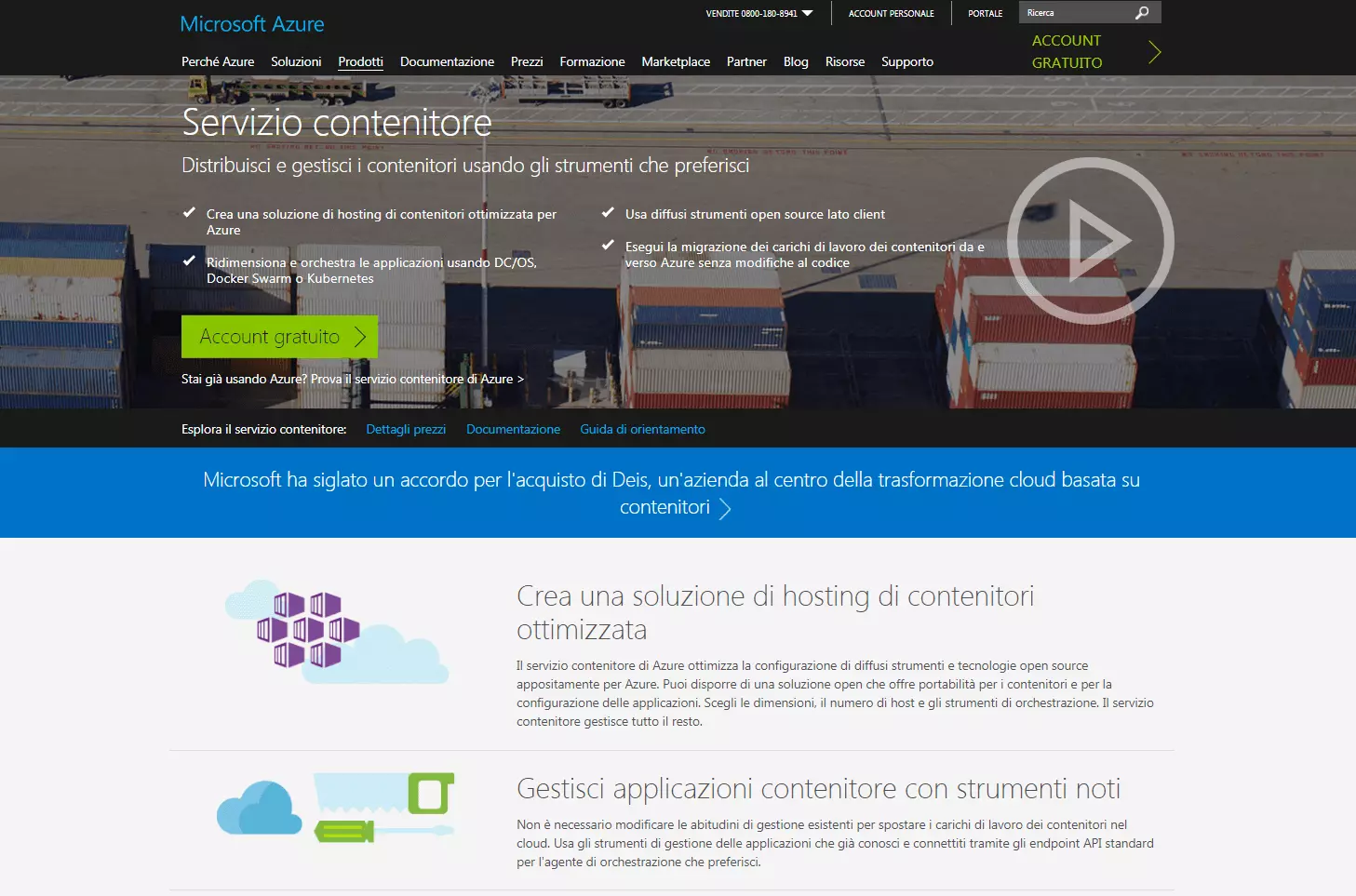Open the Dettagli prezzi link
This screenshot has height=896, width=1356.
pyautogui.click(x=406, y=429)
